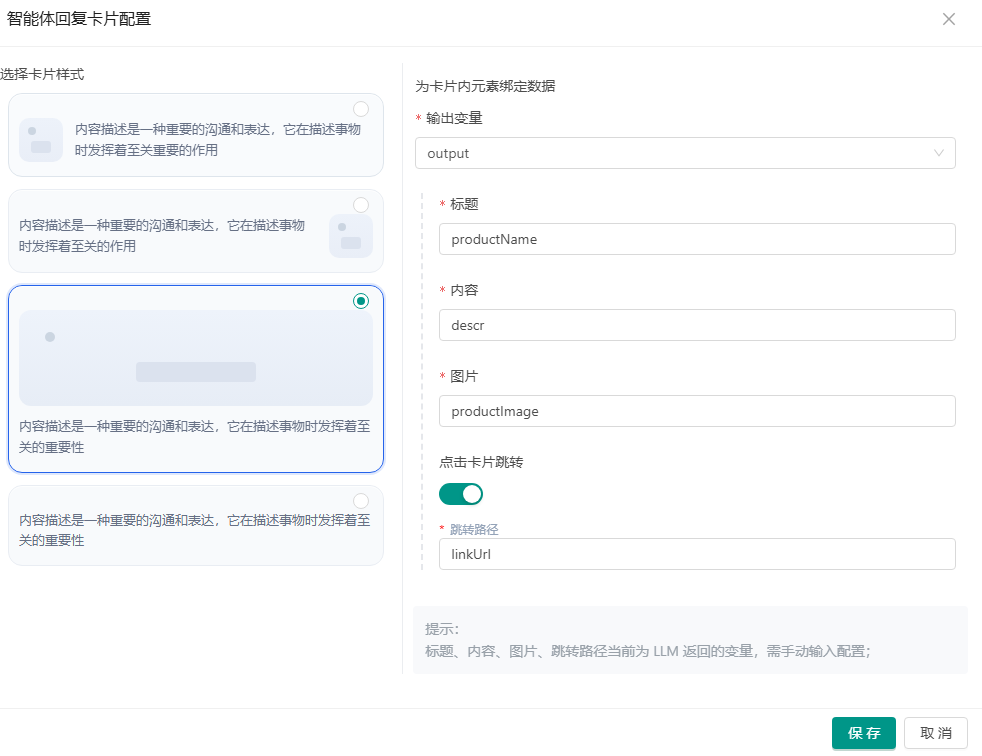This screenshot has width=982, height=756.
Task: Click the large banner image in third card
Action: pyautogui.click(x=196, y=358)
